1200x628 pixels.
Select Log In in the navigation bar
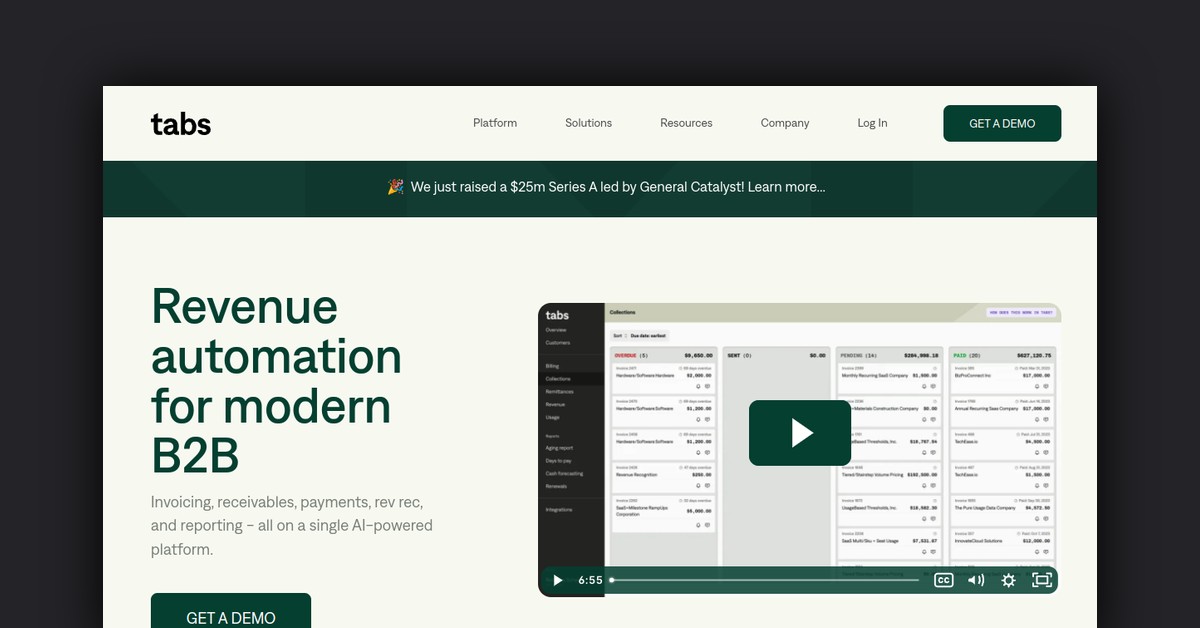pyautogui.click(x=872, y=123)
